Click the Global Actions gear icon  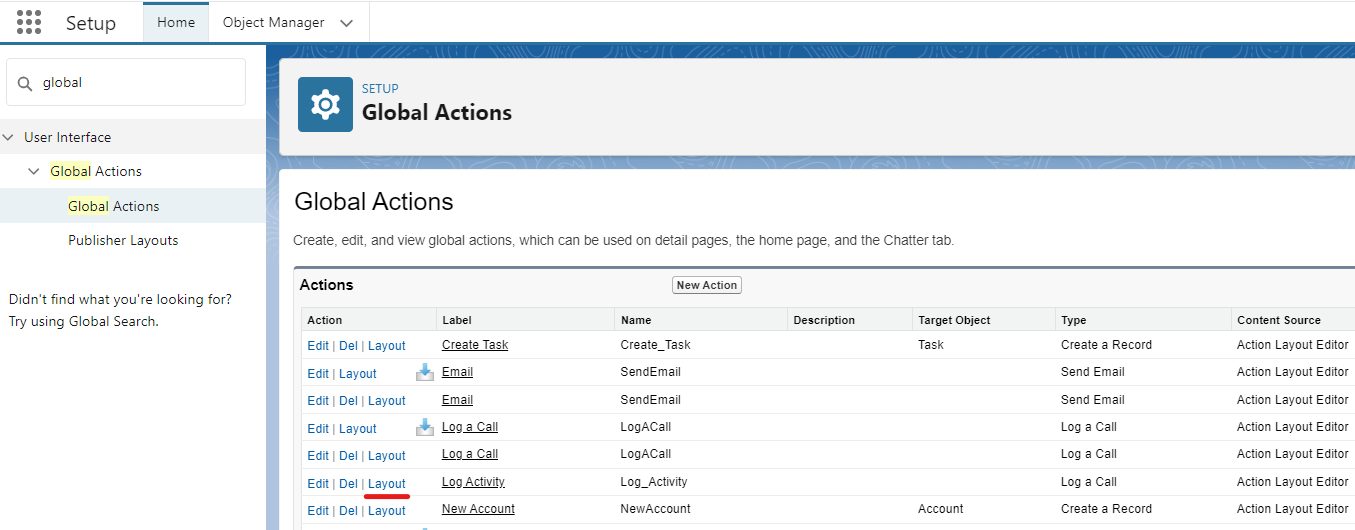click(x=325, y=104)
